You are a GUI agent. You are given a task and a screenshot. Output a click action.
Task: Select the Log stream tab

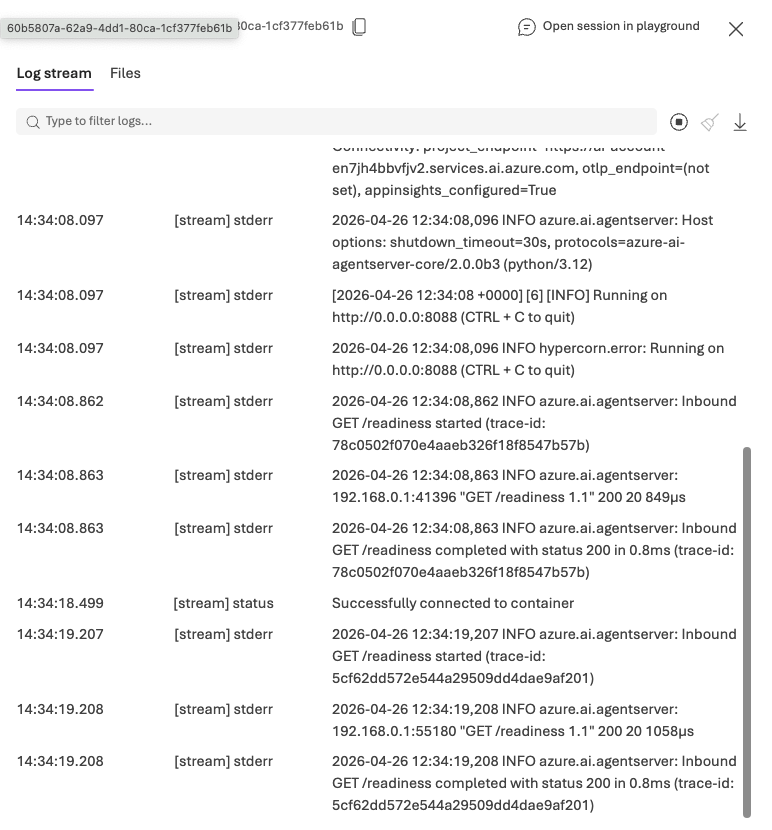(54, 73)
